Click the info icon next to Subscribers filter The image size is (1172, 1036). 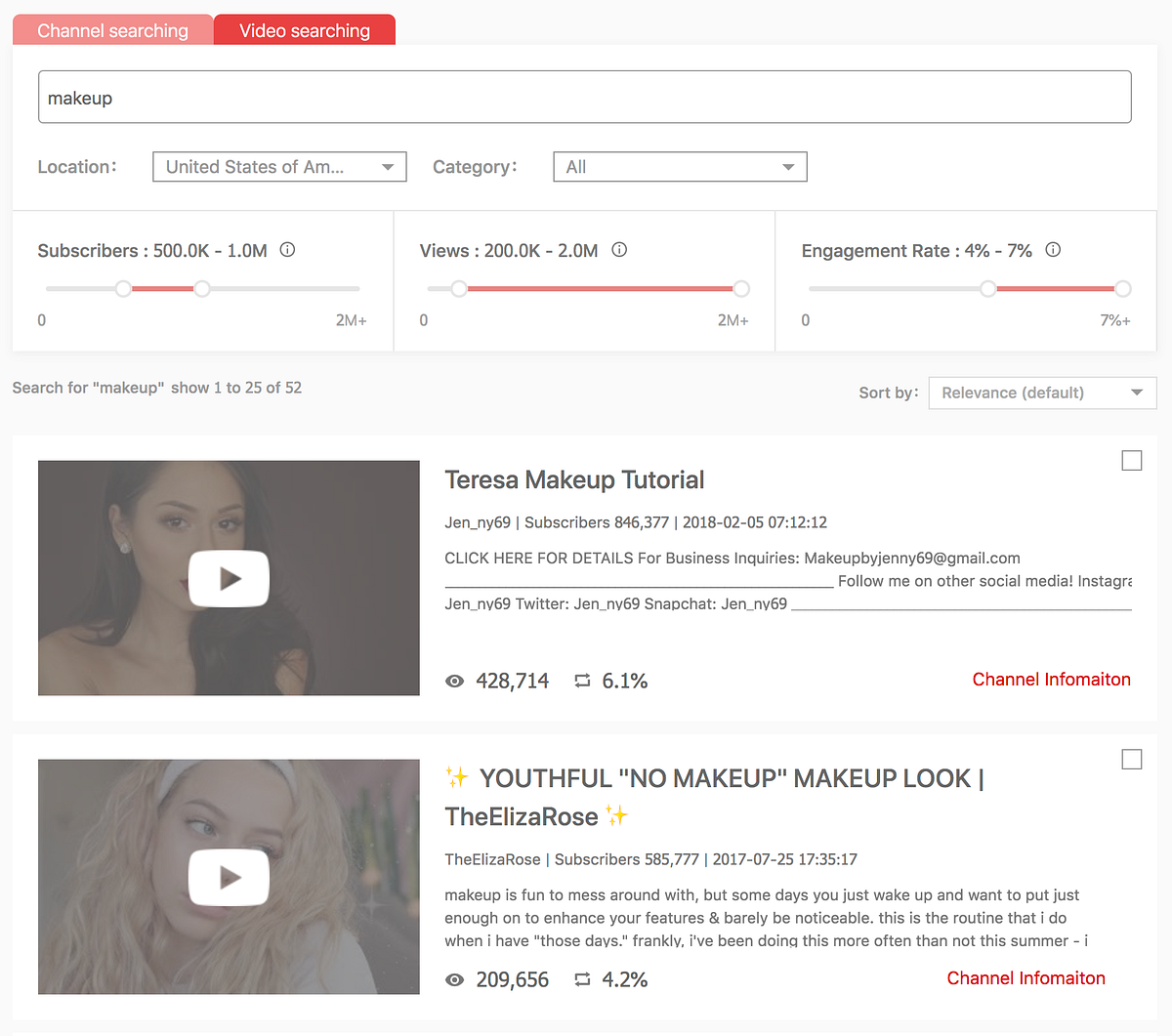click(287, 250)
